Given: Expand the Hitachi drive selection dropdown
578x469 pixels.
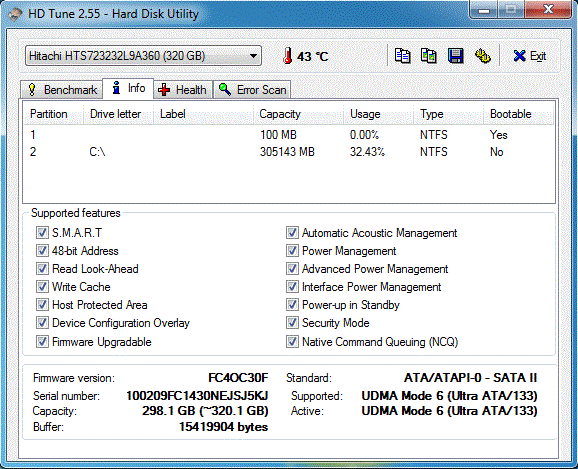Looking at the screenshot, I should pos(143,56).
